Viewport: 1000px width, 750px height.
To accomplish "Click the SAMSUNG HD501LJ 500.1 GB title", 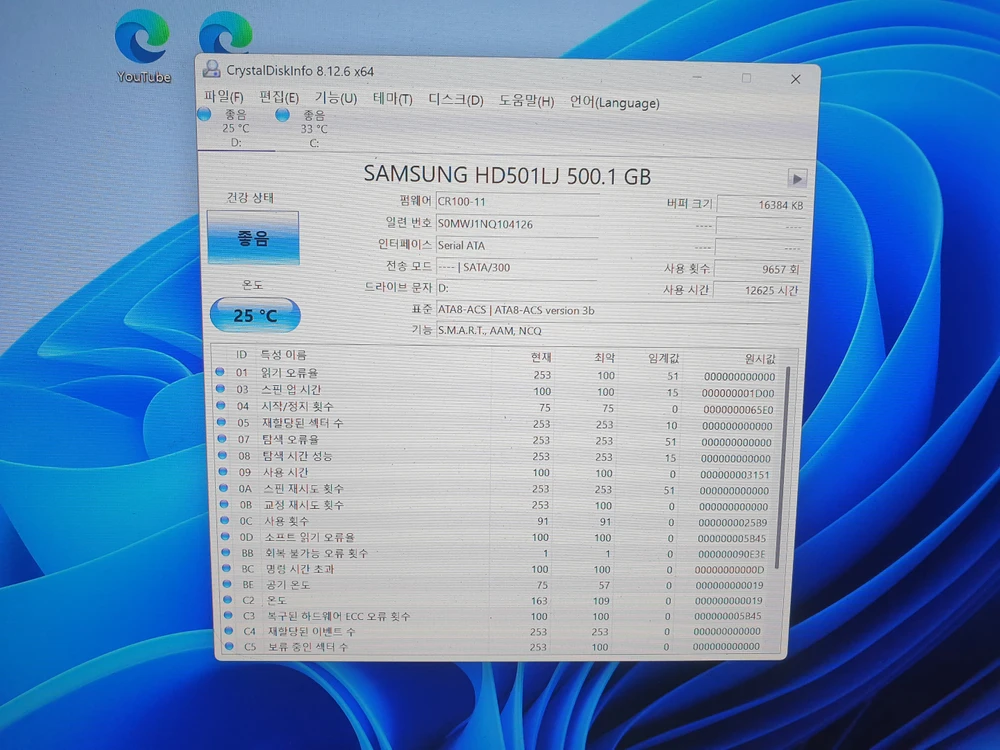I will 507,175.
